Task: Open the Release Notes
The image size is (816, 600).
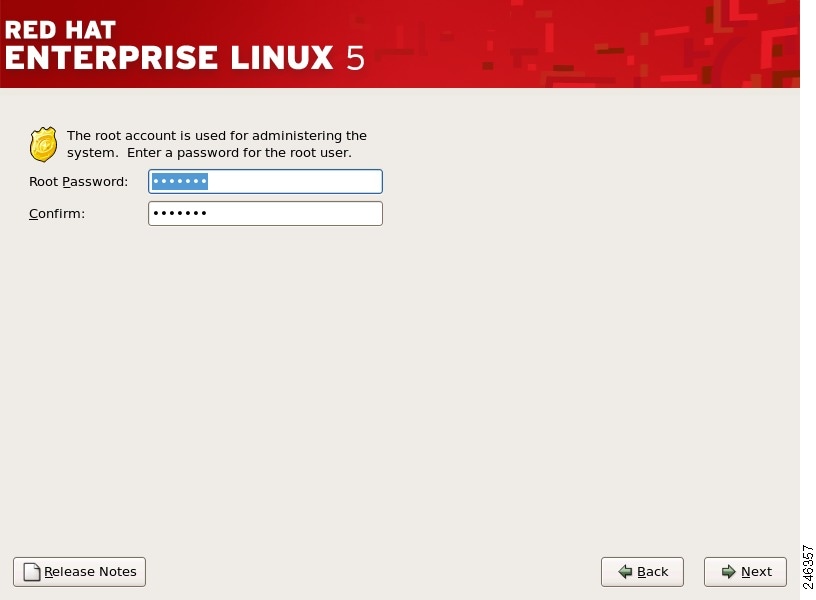Action: click(x=80, y=572)
